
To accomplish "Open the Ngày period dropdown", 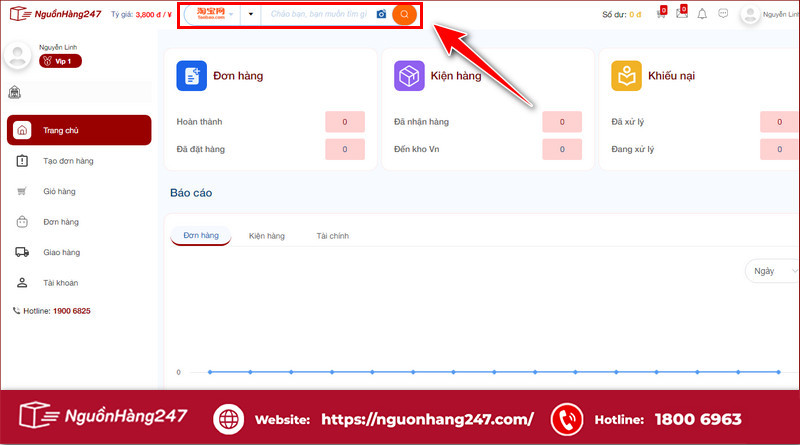I will pyautogui.click(x=766, y=271).
